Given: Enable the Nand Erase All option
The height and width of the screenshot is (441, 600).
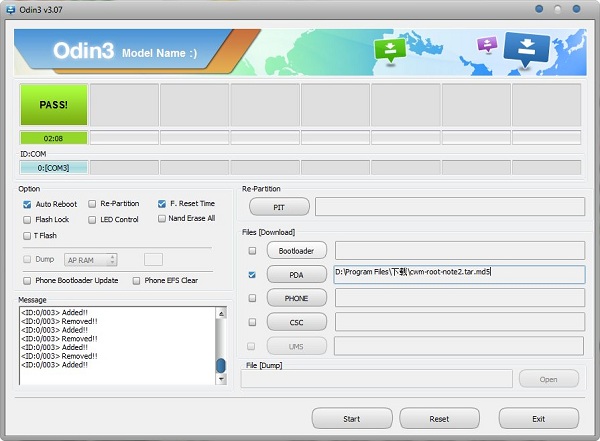Looking at the screenshot, I should tap(162, 219).
